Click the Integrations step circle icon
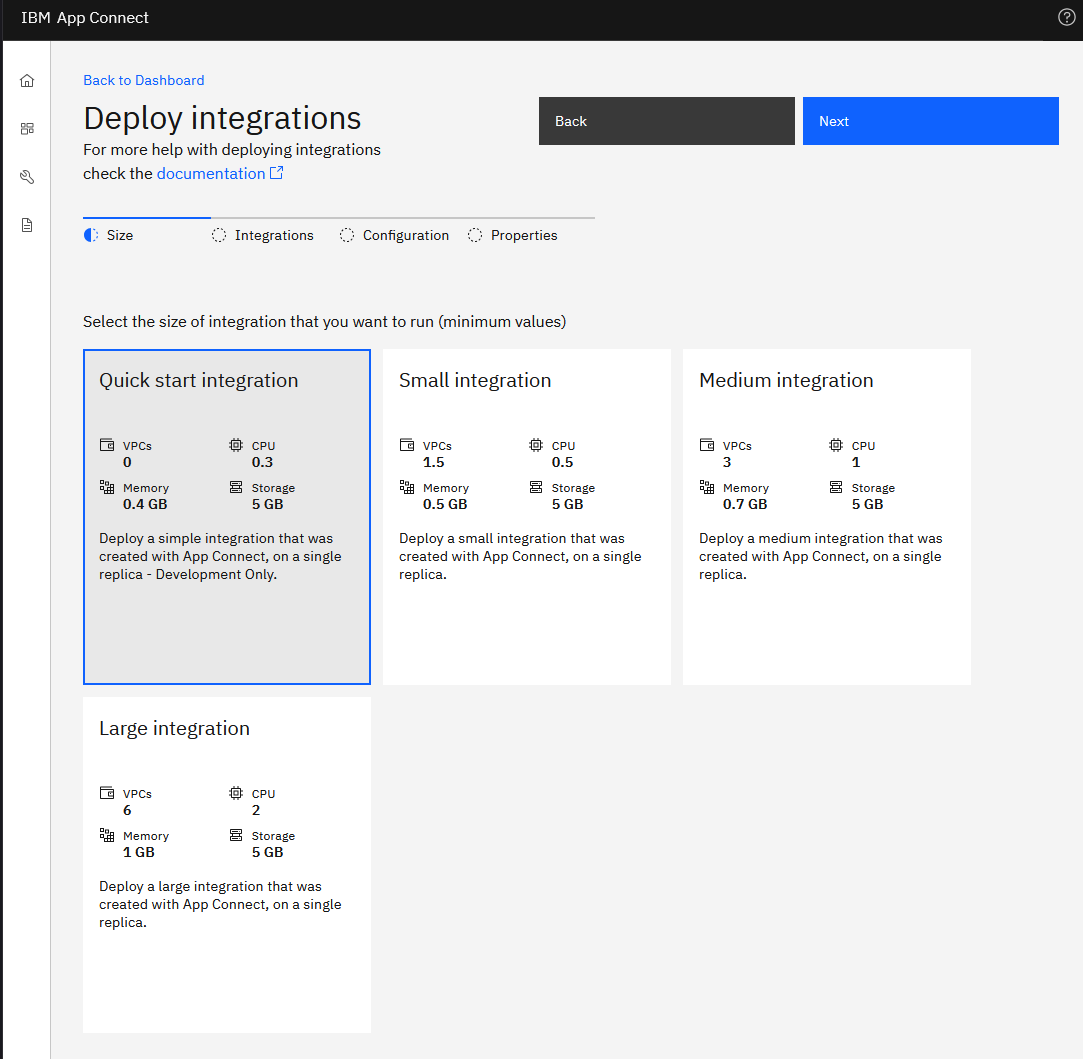 click(219, 236)
